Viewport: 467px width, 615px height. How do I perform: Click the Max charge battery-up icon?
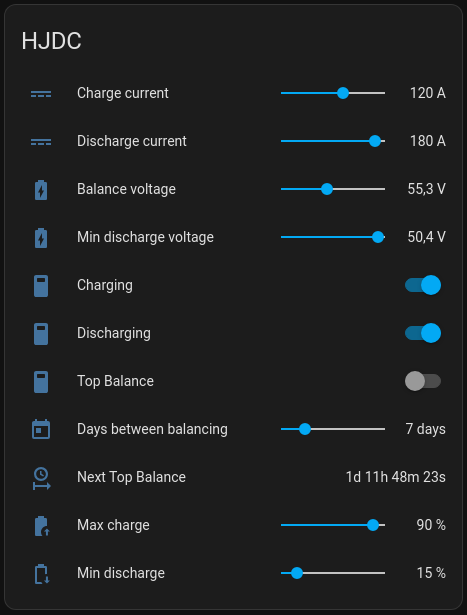click(41, 526)
